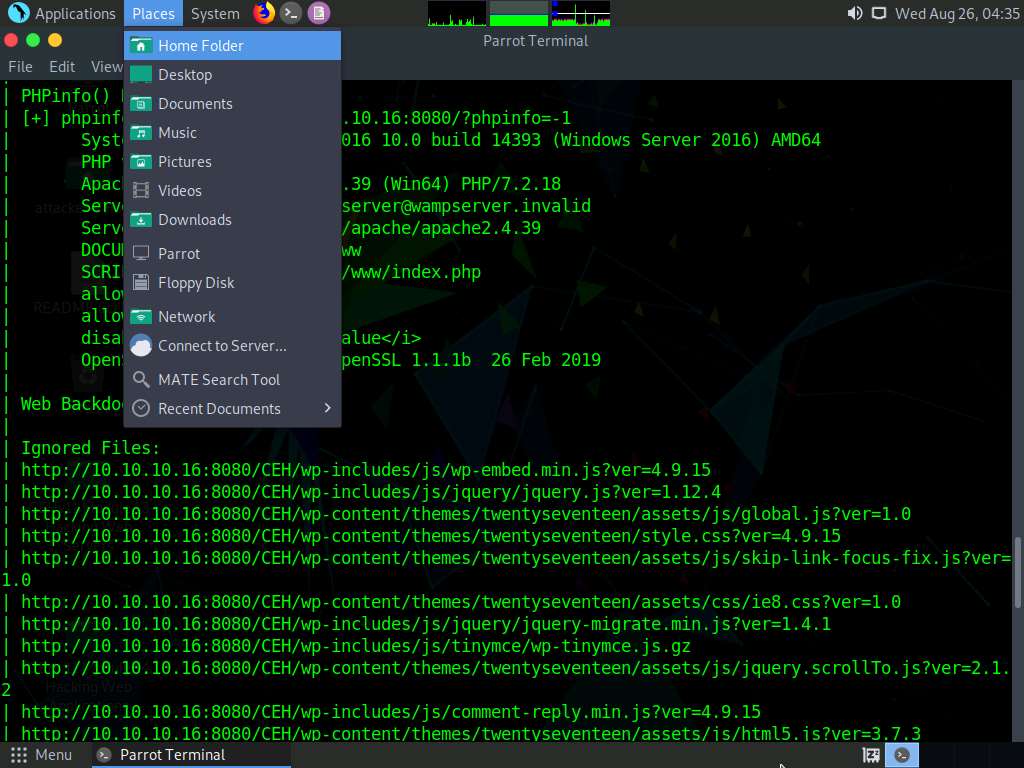Open the terminal Edit menu

tap(62, 67)
